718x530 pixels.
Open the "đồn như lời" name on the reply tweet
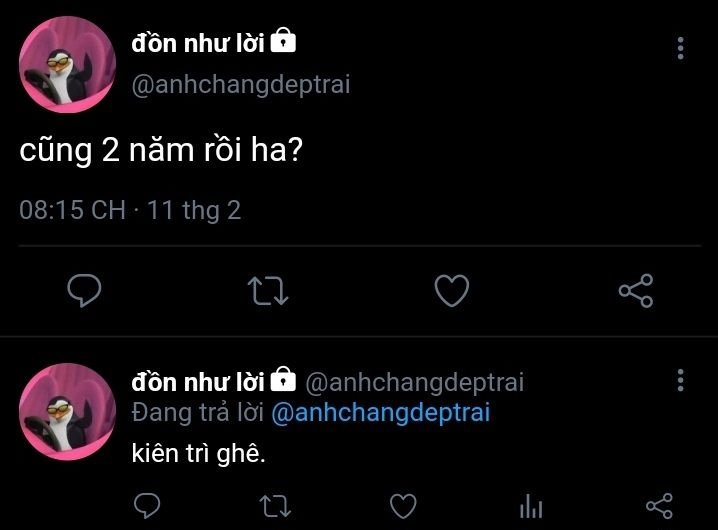tap(198, 382)
